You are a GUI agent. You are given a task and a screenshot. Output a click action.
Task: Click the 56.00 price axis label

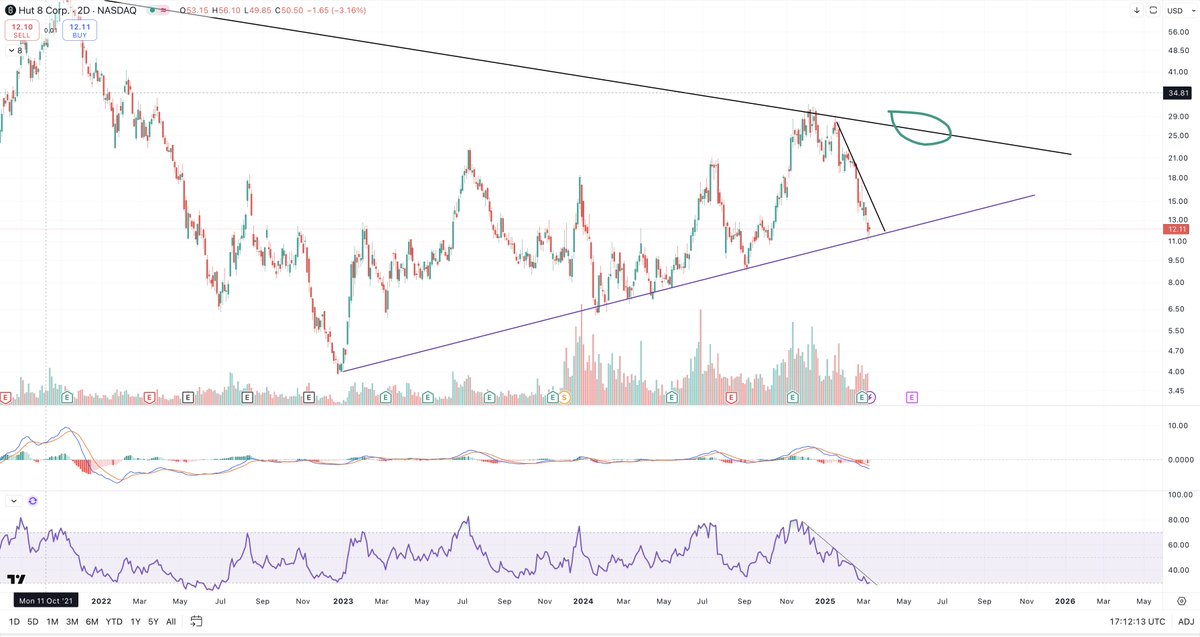pyautogui.click(x=1177, y=32)
